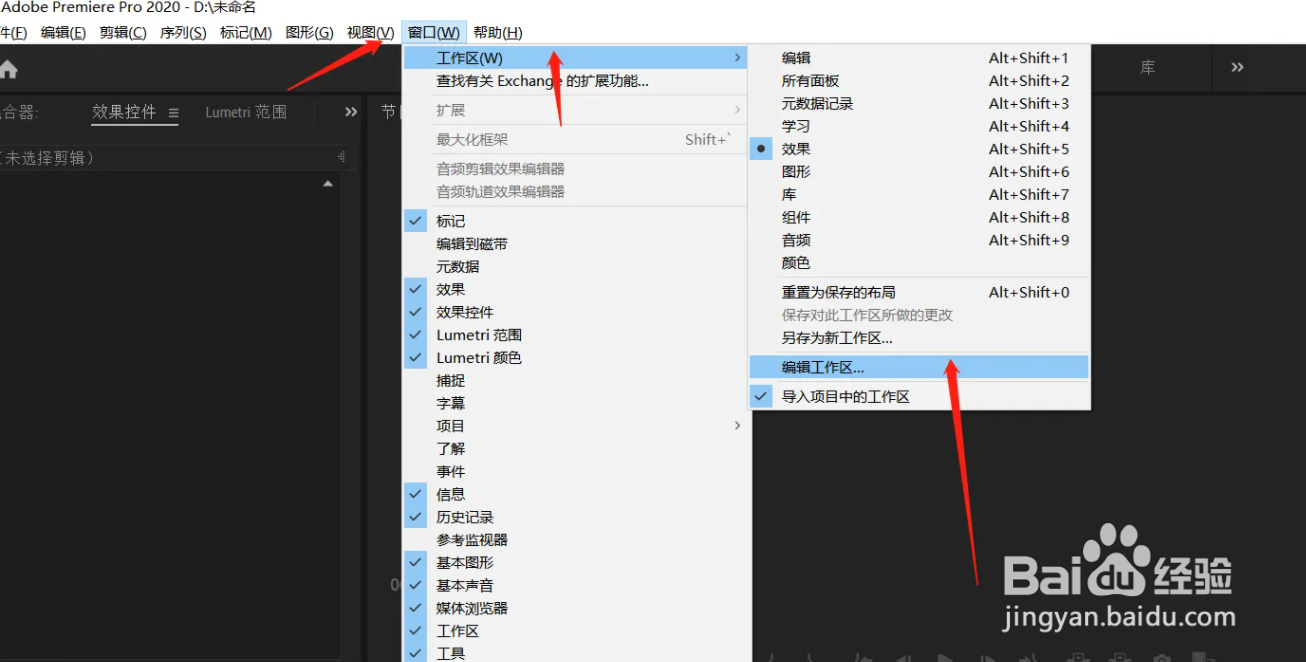Enable the 字幕 panel checkbox
Screen dimensions: 1306x662
[x=451, y=402]
